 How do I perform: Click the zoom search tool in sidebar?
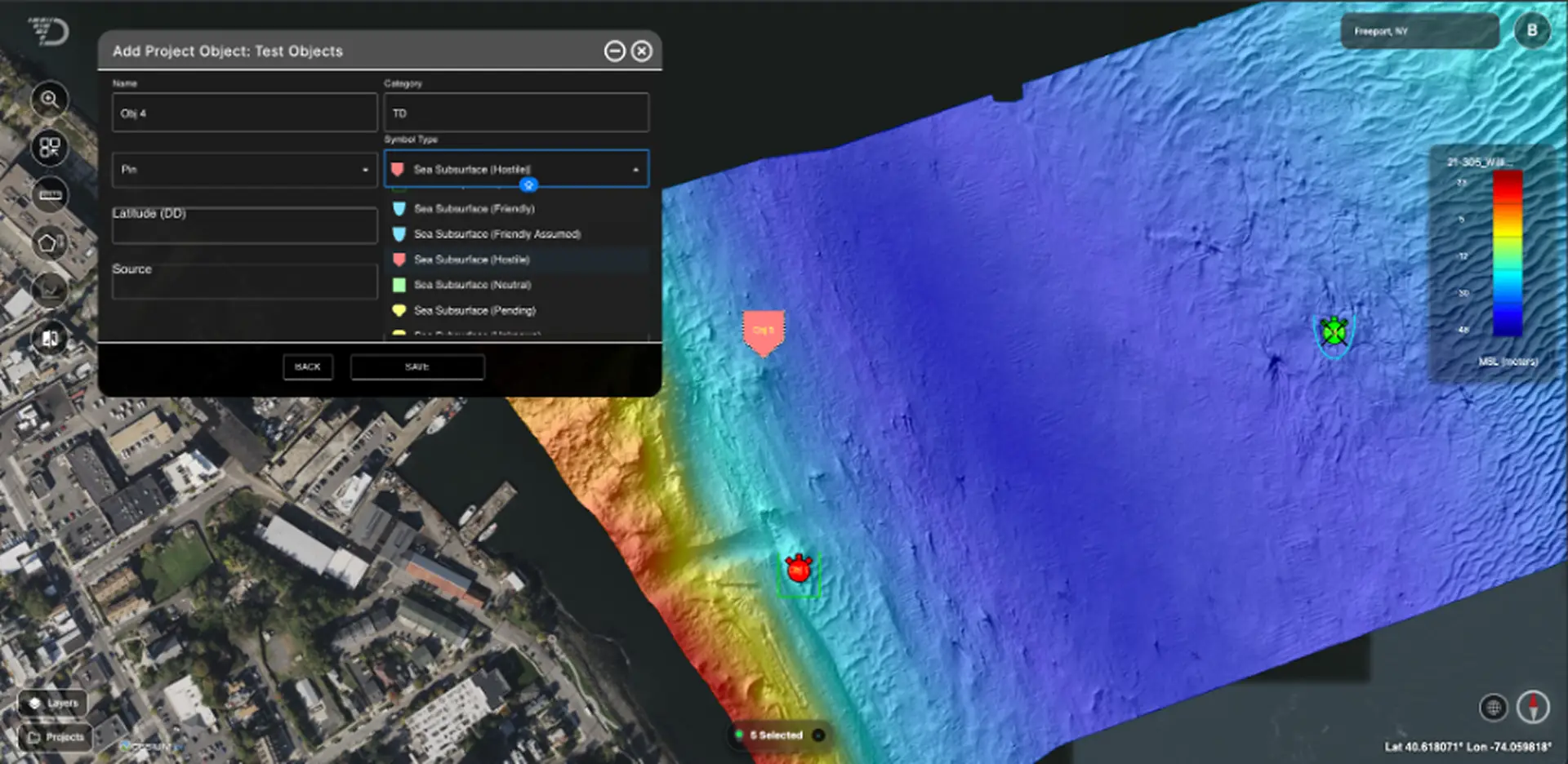pos(50,100)
